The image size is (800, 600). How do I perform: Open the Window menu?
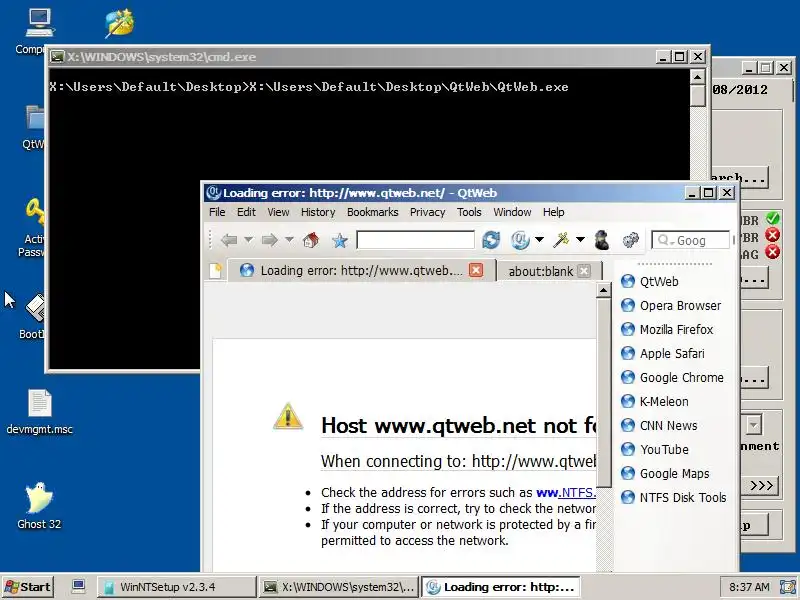(x=512, y=212)
